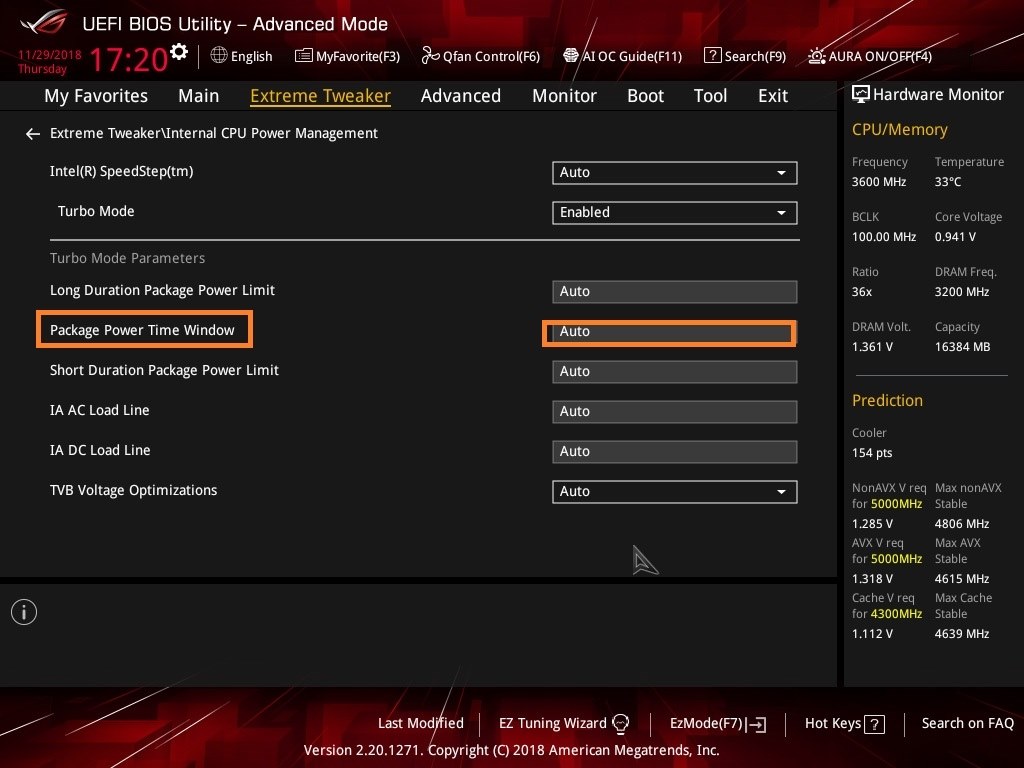Screen dimensions: 1024x768
Task: Click the 11/29/2018 date text
Action: (x=50, y=55)
